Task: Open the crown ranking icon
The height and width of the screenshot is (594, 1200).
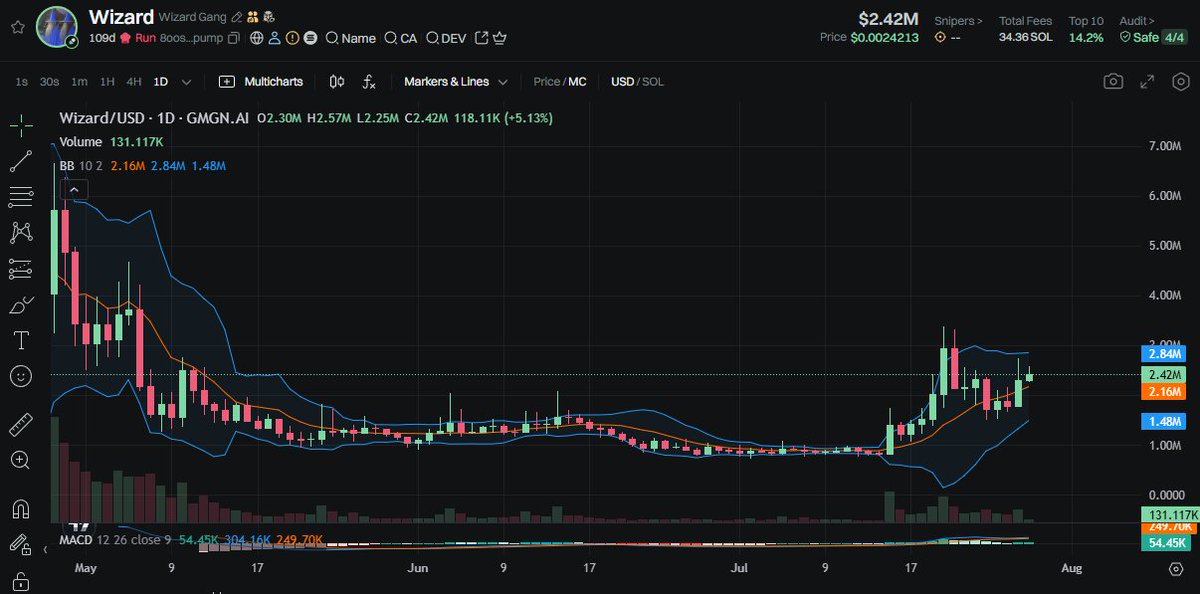Action: pyautogui.click(x=499, y=38)
